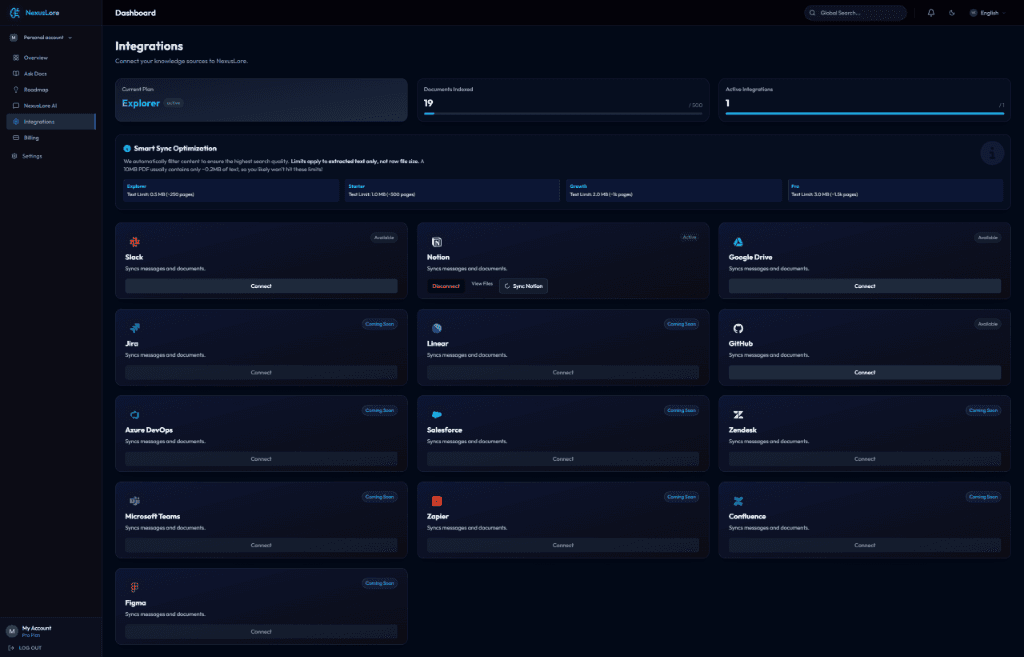Connect the Slack integration

[261, 286]
